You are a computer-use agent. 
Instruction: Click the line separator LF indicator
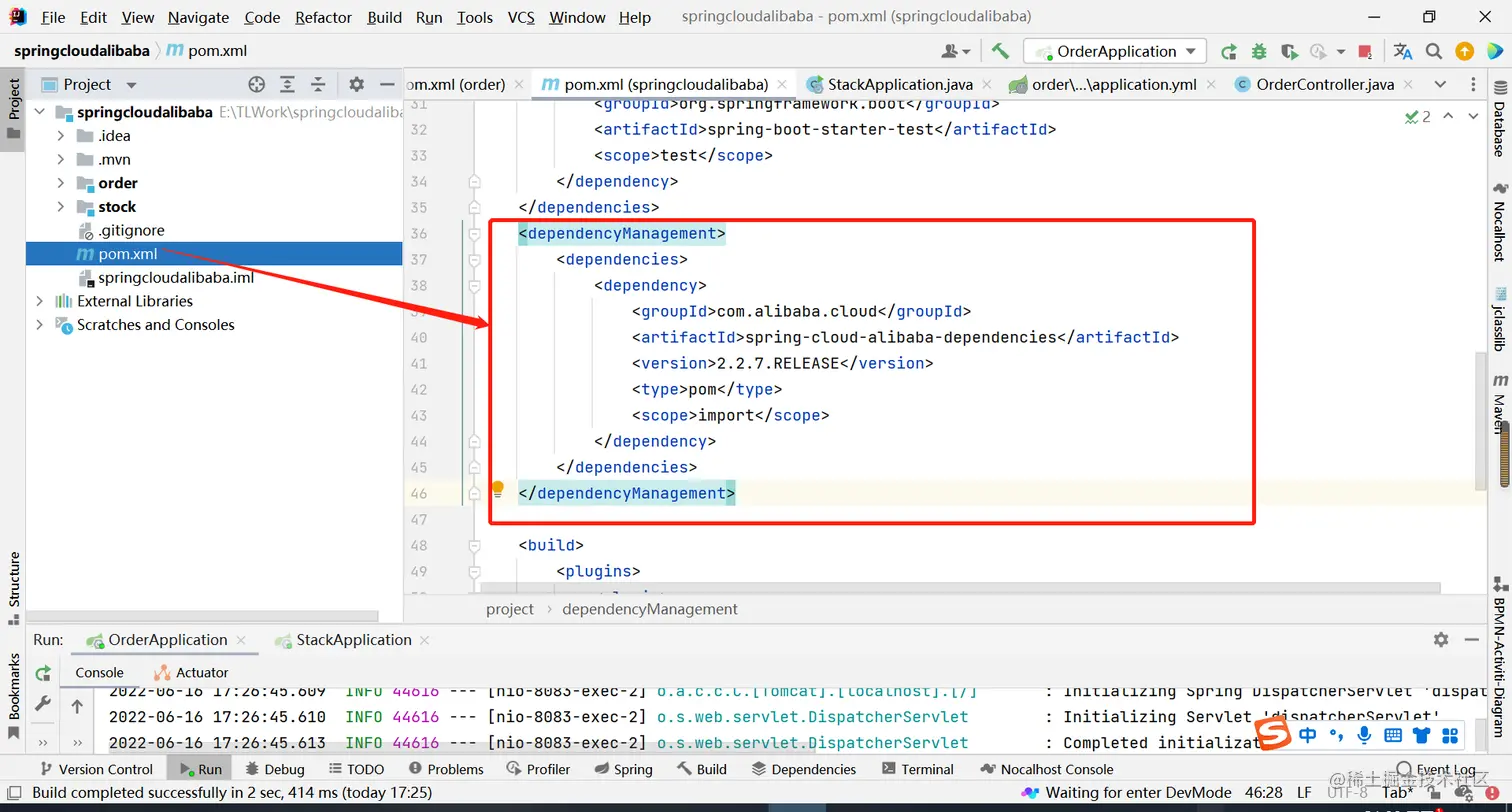tap(1304, 793)
